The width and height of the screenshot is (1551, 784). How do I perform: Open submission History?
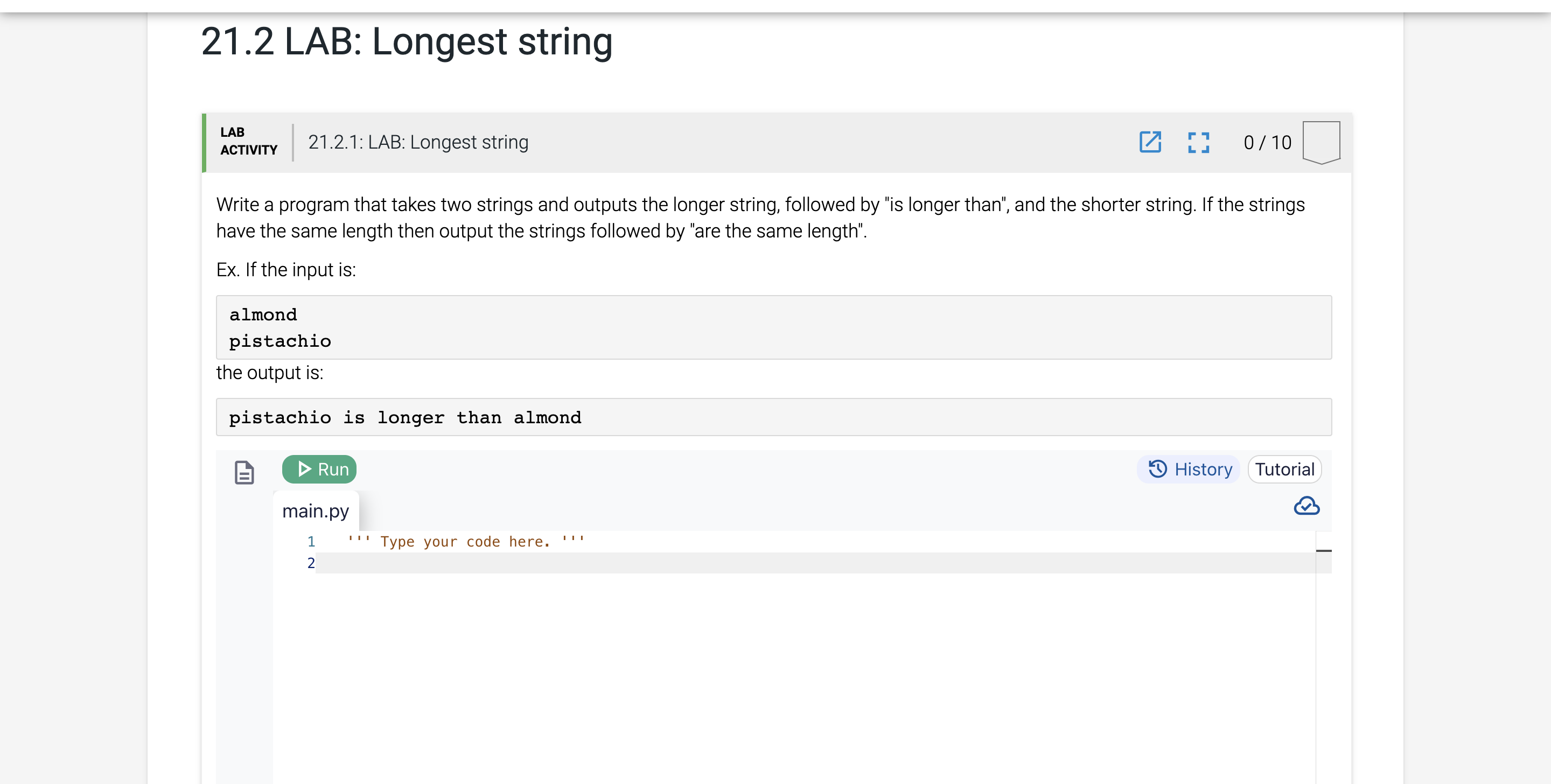(x=1189, y=469)
